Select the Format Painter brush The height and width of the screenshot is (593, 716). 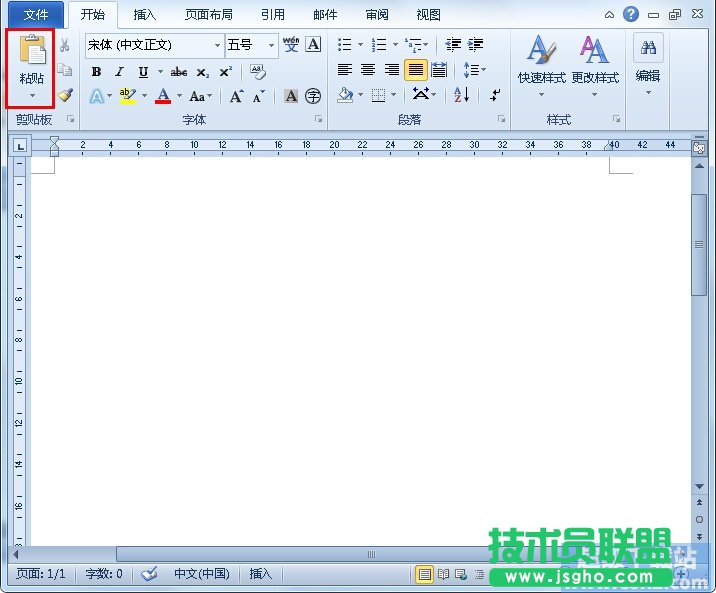point(65,95)
